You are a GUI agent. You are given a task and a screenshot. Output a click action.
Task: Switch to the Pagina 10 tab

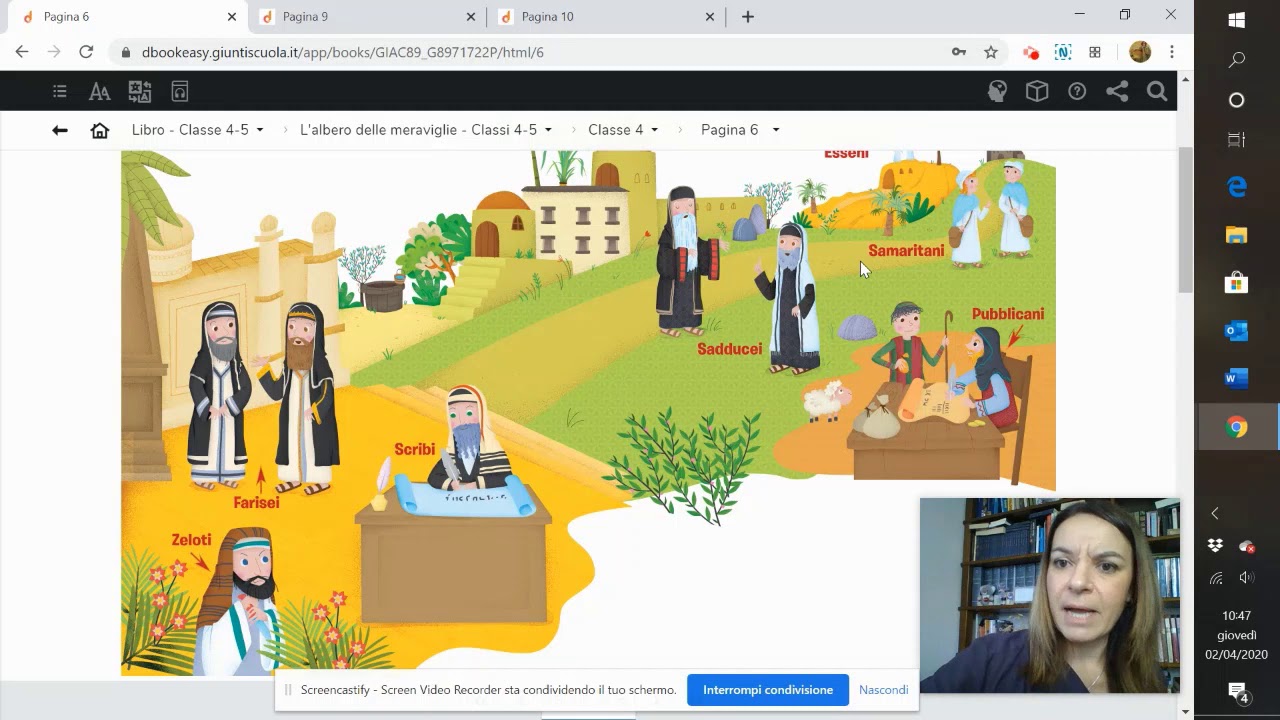[604, 17]
